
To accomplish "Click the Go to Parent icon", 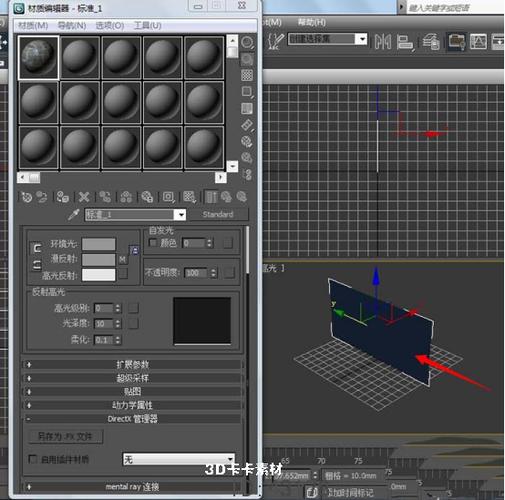I will point(226,197).
